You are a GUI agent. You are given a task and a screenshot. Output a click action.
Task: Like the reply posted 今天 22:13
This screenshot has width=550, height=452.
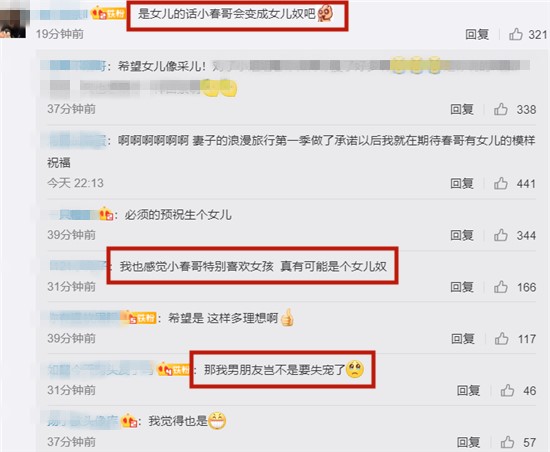click(501, 183)
